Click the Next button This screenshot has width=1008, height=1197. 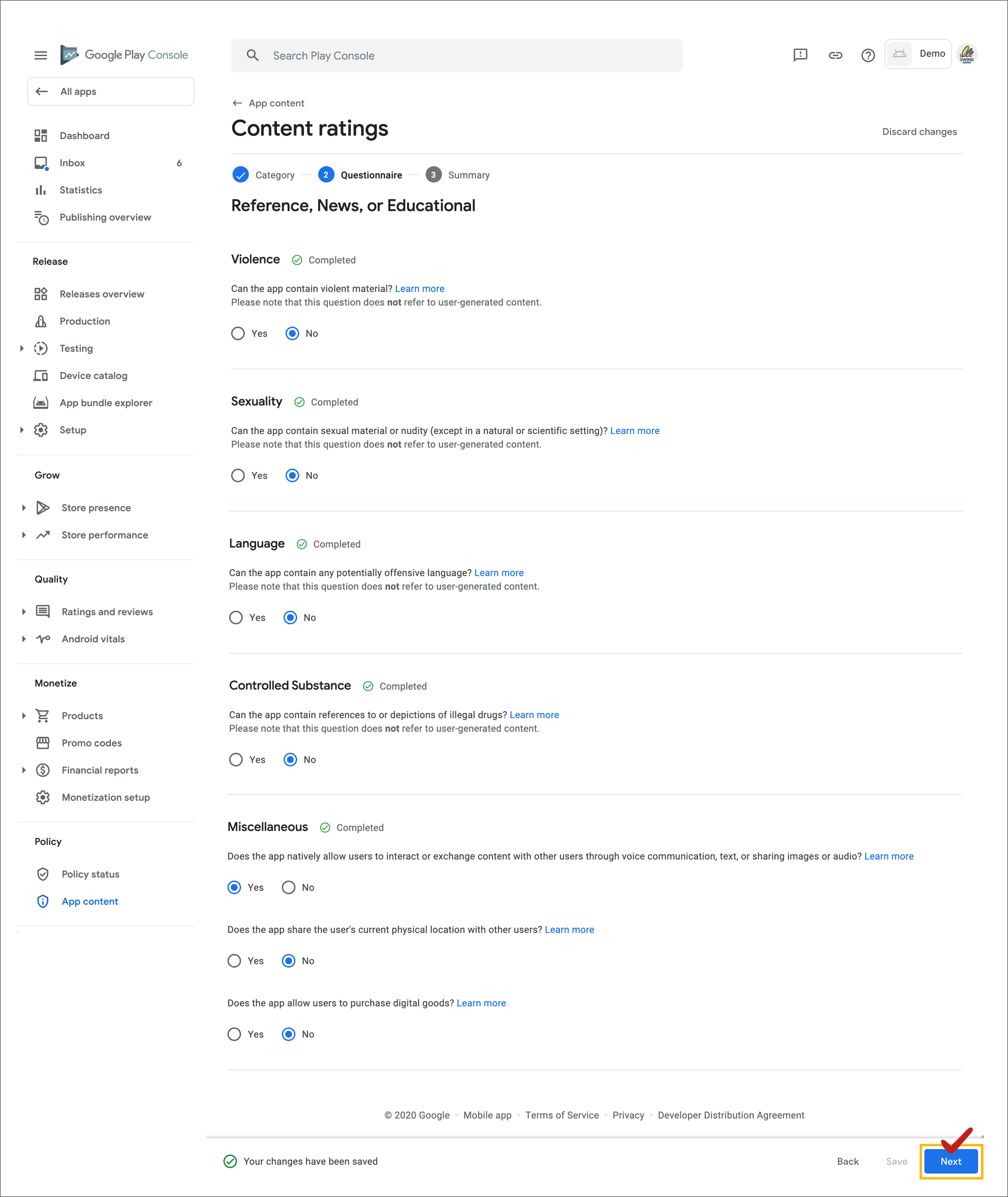(x=950, y=1161)
